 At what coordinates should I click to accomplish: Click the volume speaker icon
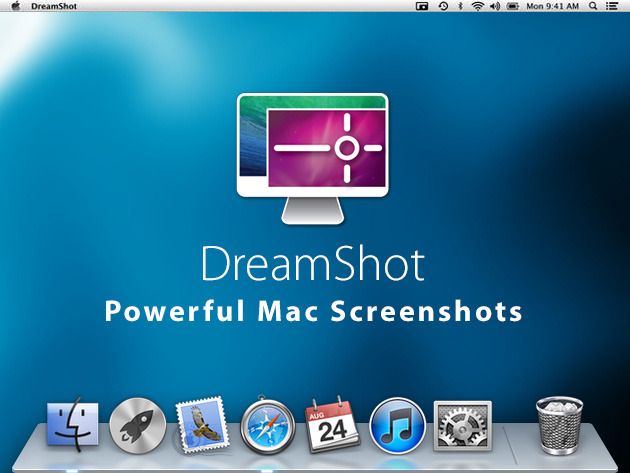495,6
